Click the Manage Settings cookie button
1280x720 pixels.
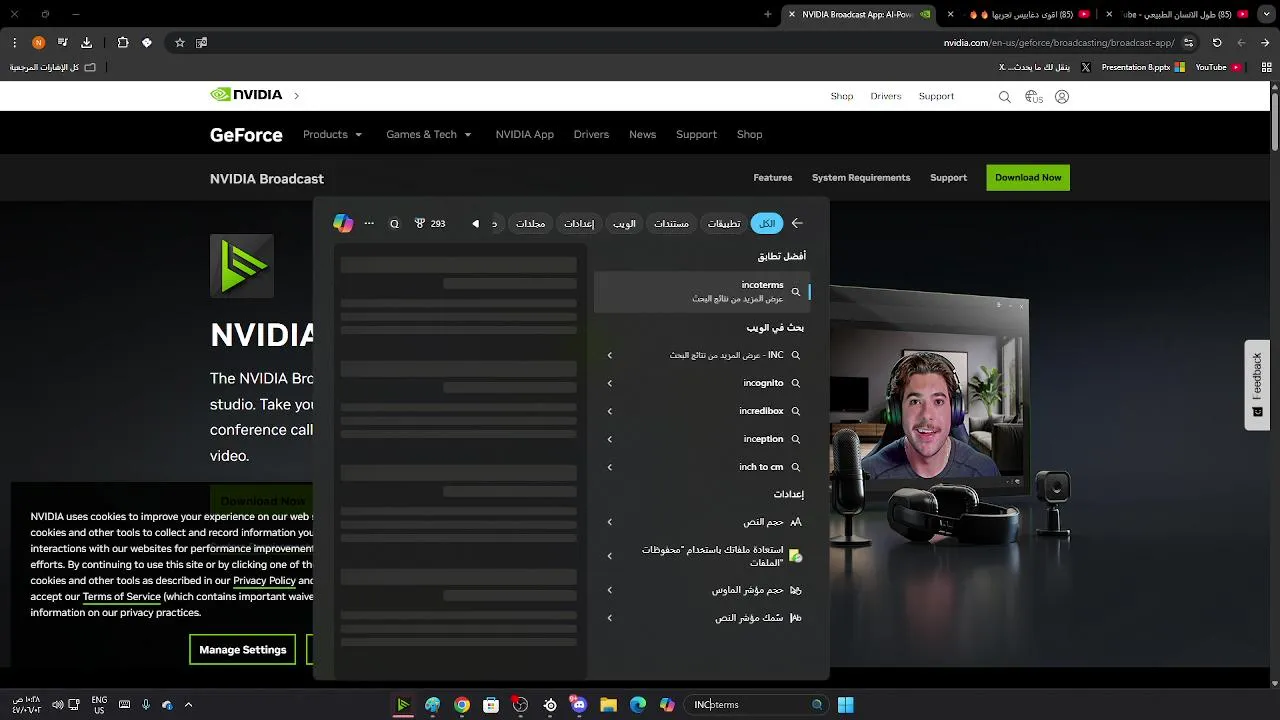pos(242,650)
